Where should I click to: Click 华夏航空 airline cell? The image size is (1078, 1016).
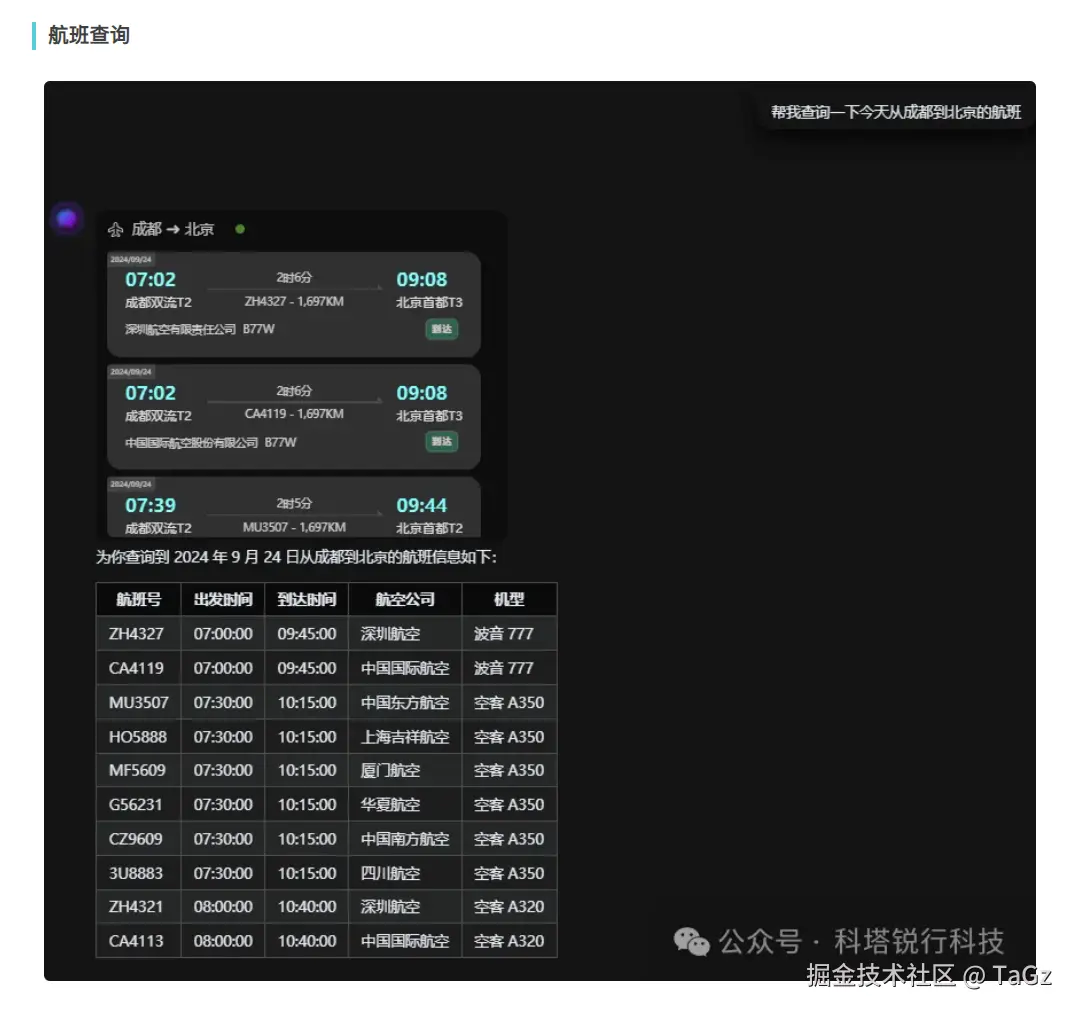click(405, 805)
